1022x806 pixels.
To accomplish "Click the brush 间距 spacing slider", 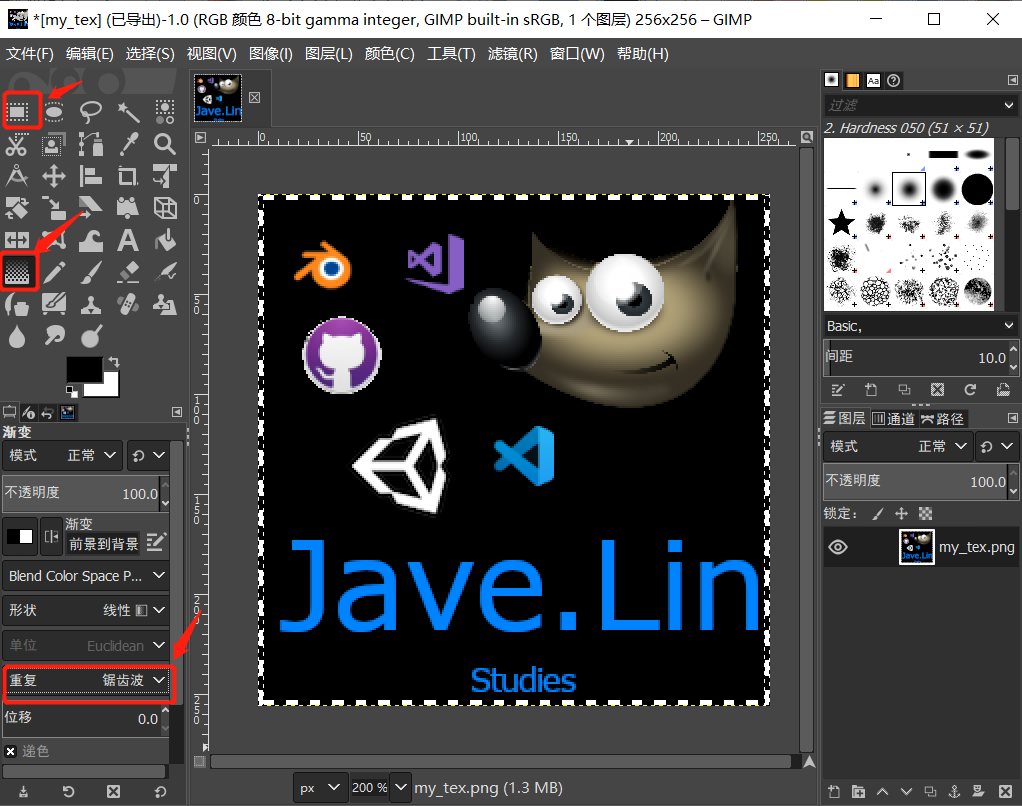I will pyautogui.click(x=916, y=357).
